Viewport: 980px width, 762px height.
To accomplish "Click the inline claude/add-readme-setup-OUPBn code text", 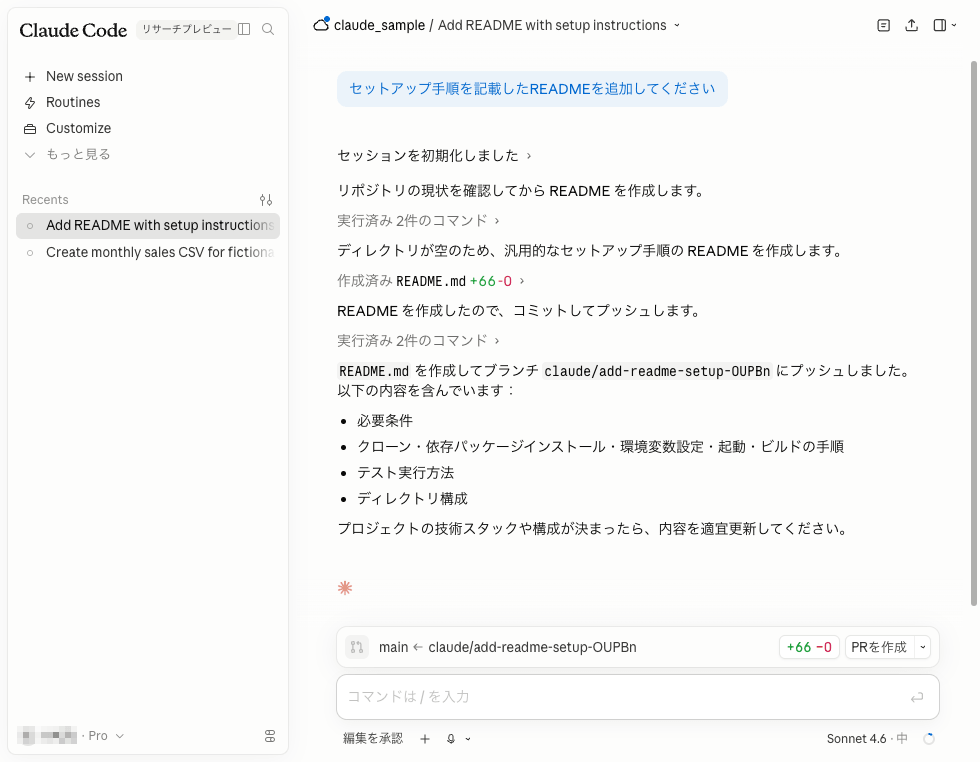I will click(657, 371).
